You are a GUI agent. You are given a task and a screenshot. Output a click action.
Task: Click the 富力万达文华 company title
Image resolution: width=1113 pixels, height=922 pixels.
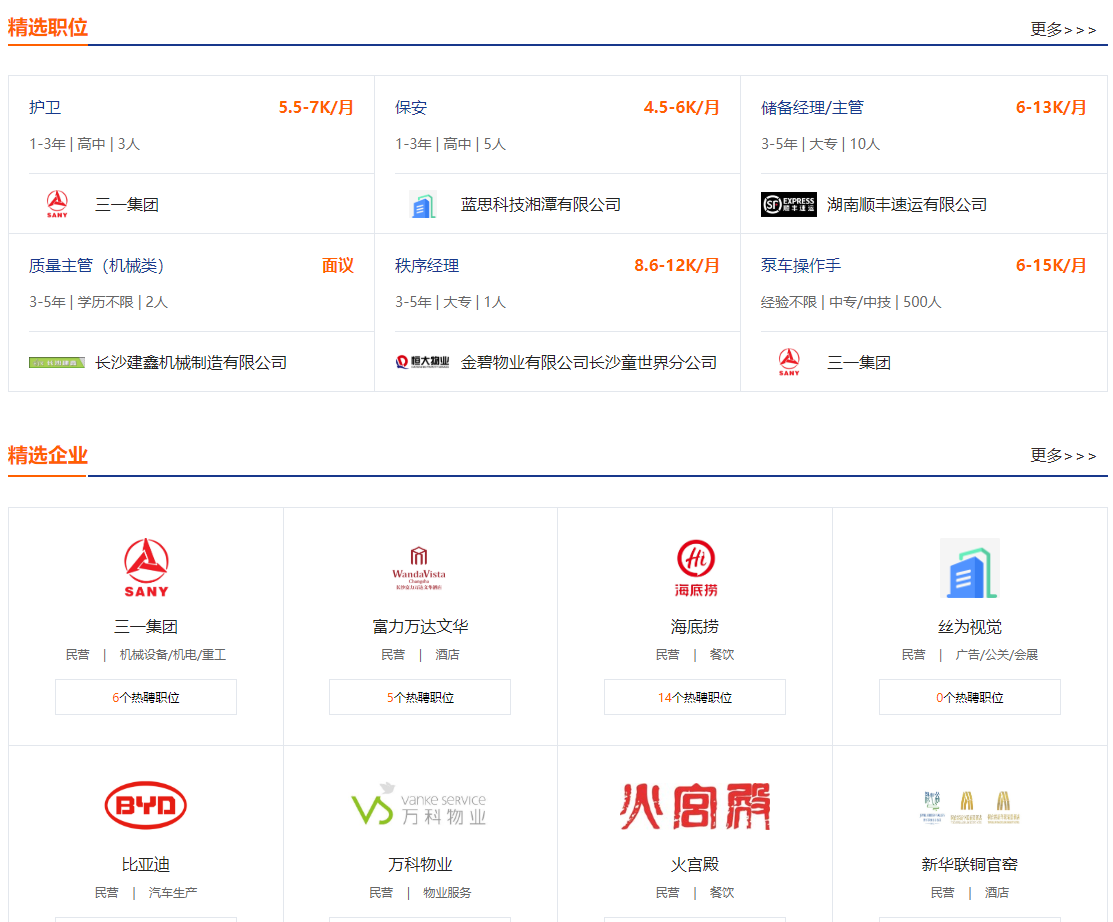pyautogui.click(x=420, y=627)
